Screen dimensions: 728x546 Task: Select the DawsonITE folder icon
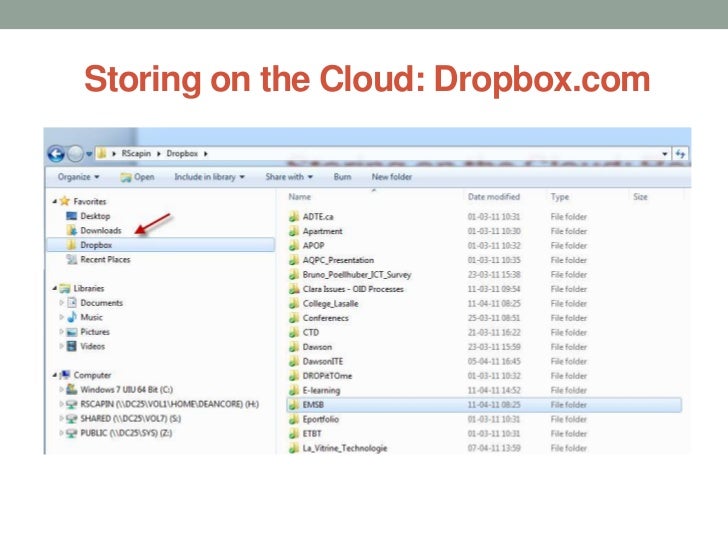click(293, 361)
